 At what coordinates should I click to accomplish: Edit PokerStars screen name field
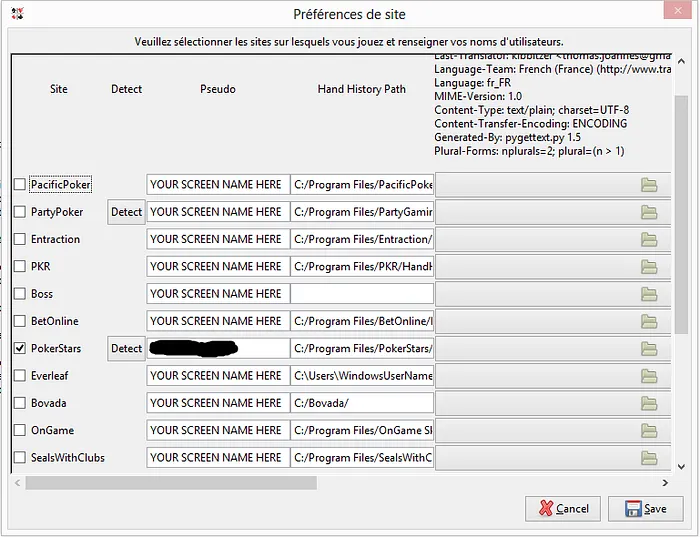(x=218, y=349)
